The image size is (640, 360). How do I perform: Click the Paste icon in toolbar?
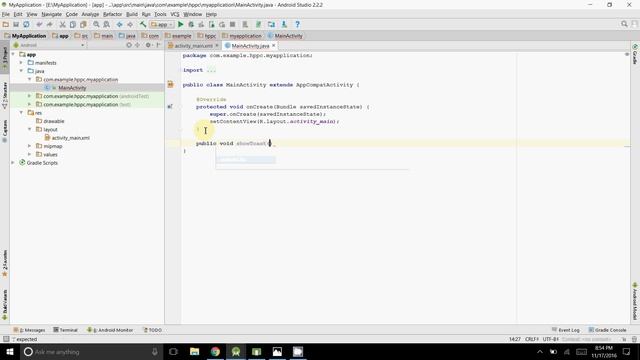tap(83, 24)
